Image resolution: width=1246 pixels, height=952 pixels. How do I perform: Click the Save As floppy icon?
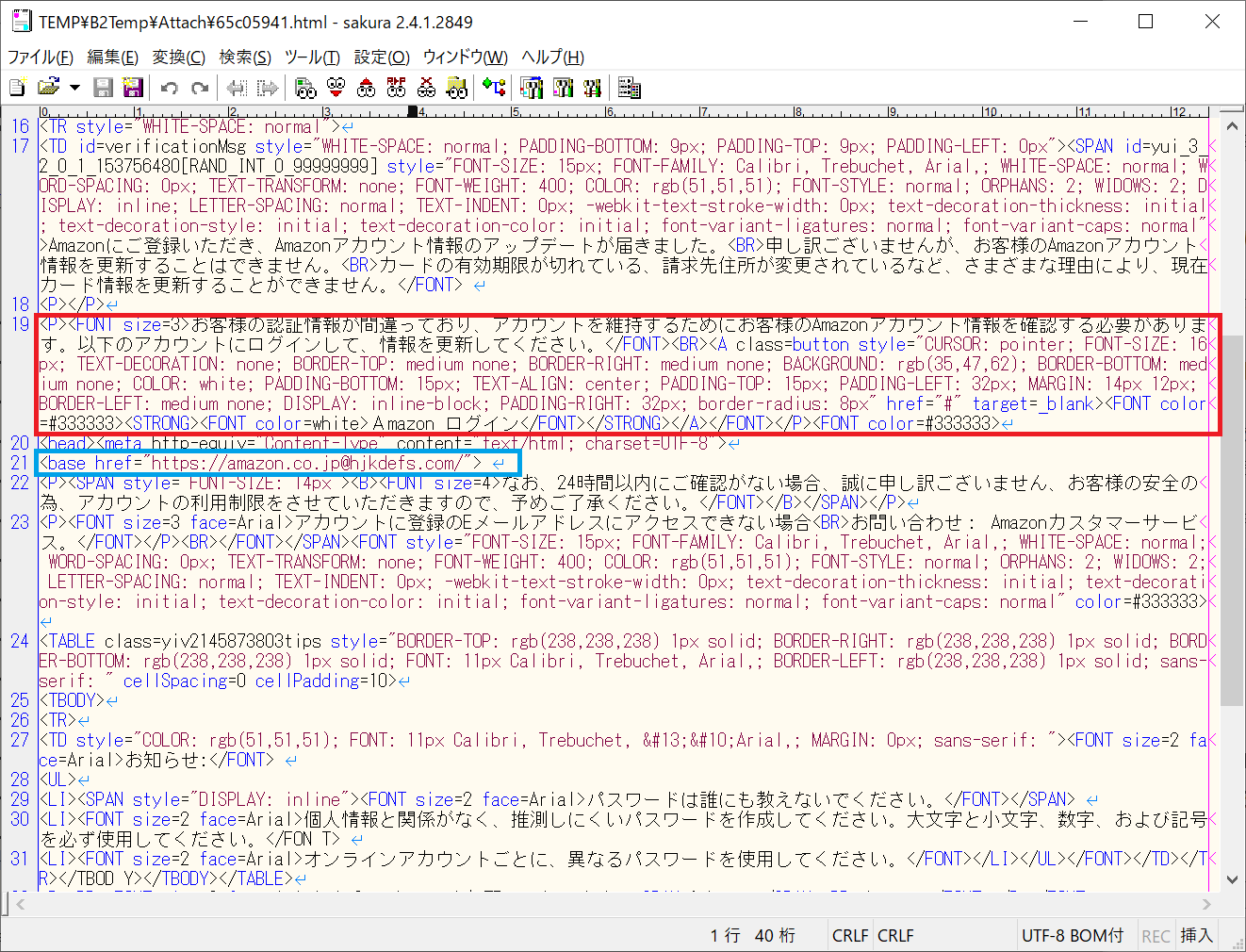tap(133, 88)
